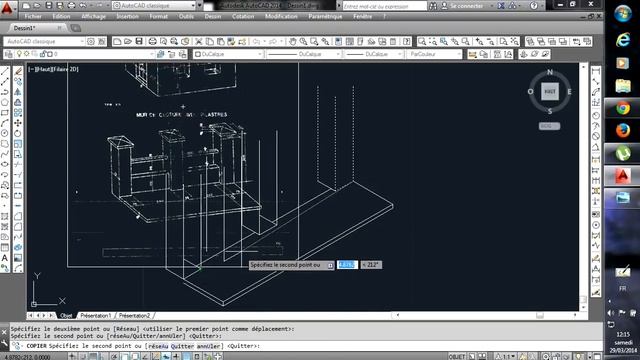The height and width of the screenshot is (360, 640).
Task: Click the distance input field near cursor
Action: pos(347,265)
